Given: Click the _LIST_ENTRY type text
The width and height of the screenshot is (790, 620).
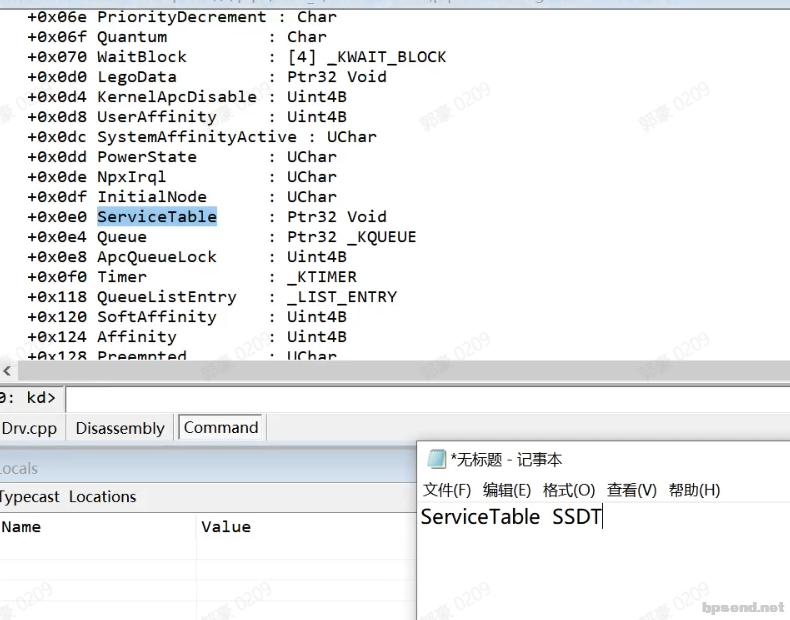Looking at the screenshot, I should point(342,297).
